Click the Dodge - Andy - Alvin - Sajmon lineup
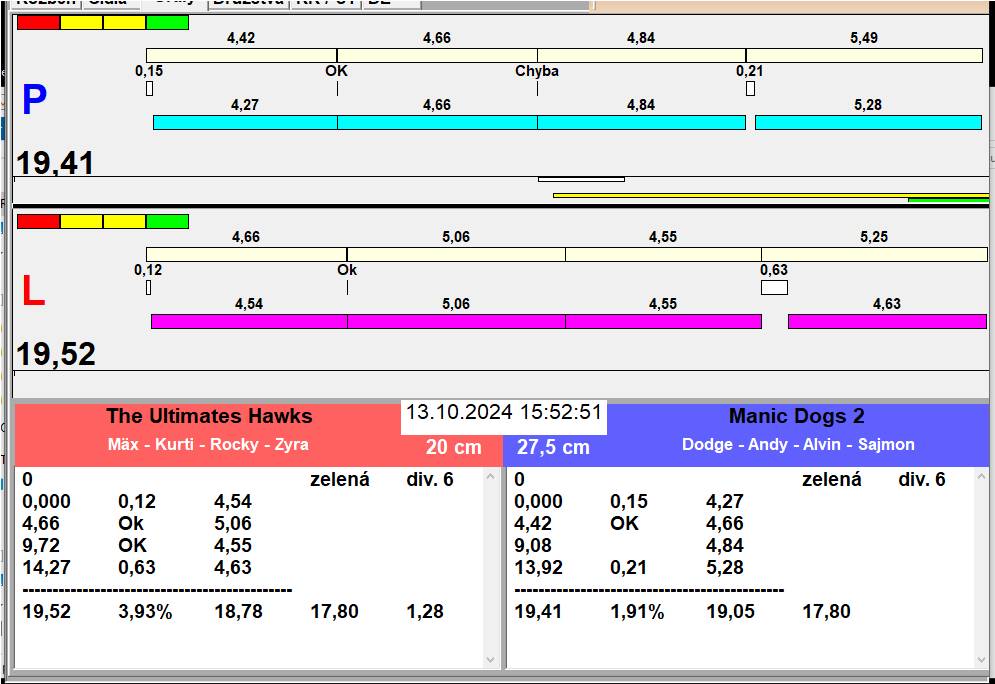The image size is (995, 684). pyautogui.click(x=798, y=444)
